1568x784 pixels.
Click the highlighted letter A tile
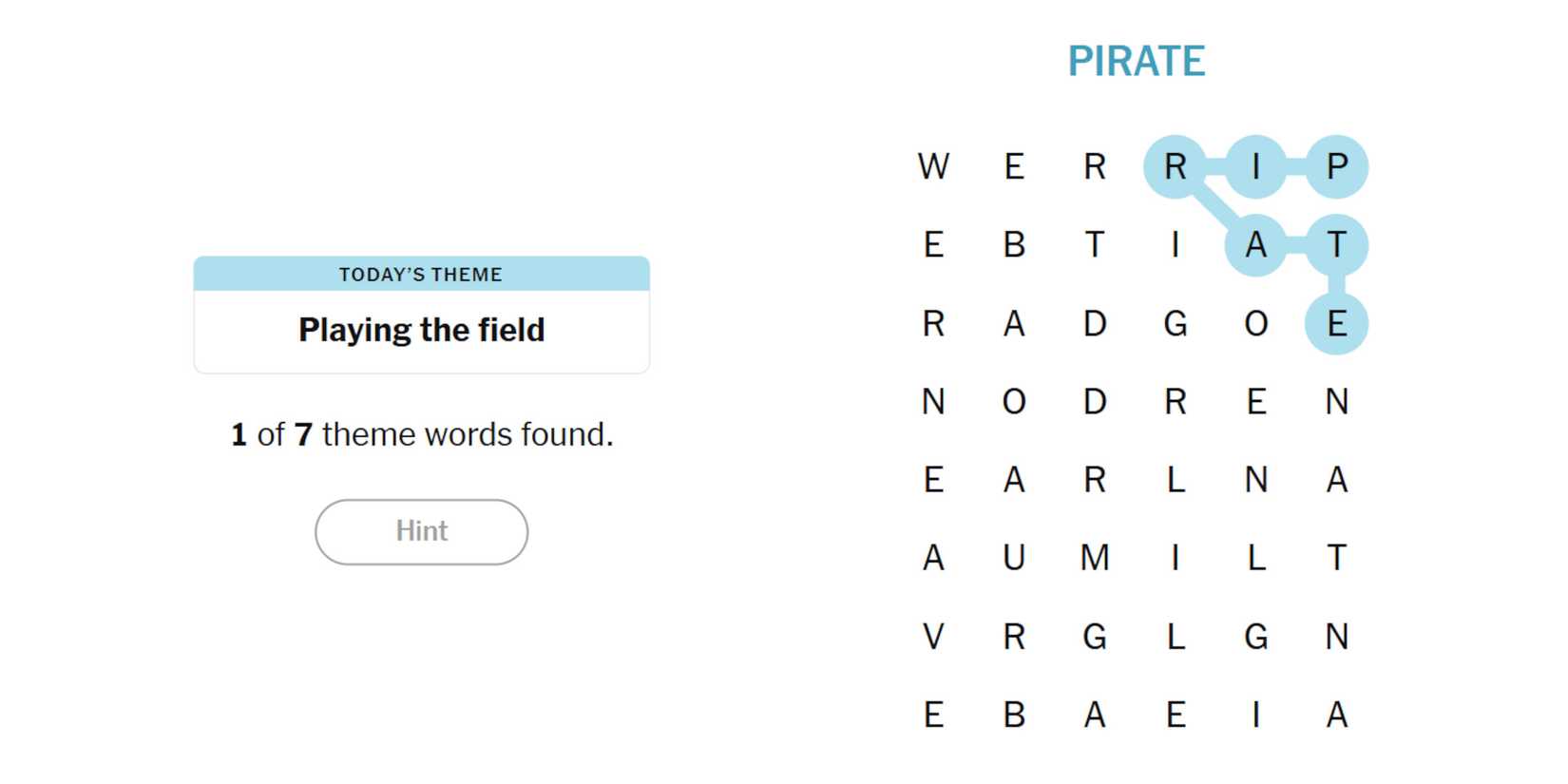pyautogui.click(x=1255, y=245)
